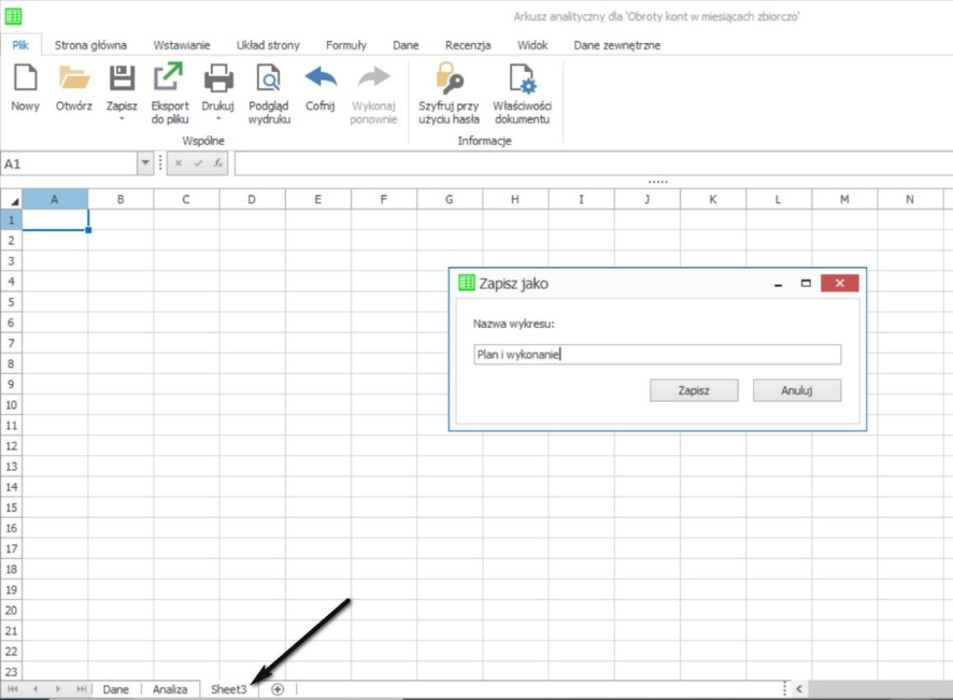Undo with the Cofnij arrow icon
Viewport: 953px width, 700px height.
click(x=320, y=79)
